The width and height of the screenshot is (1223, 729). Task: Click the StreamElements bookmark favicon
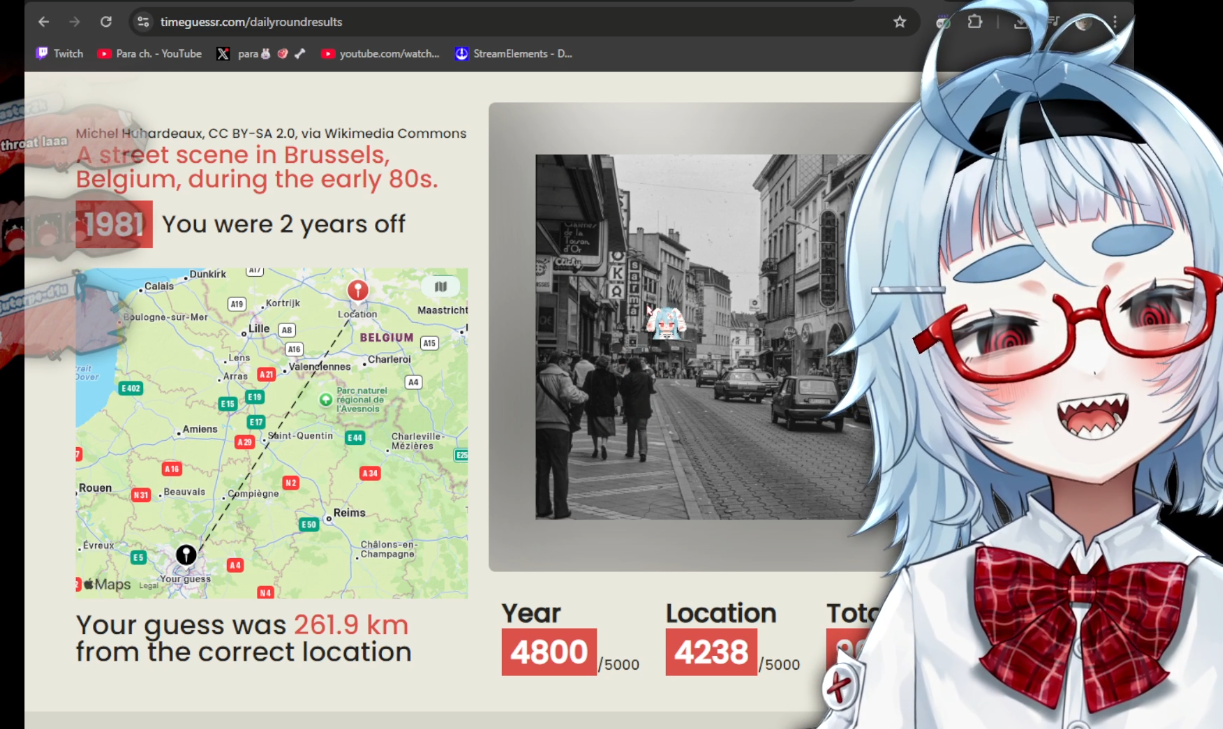(x=461, y=54)
